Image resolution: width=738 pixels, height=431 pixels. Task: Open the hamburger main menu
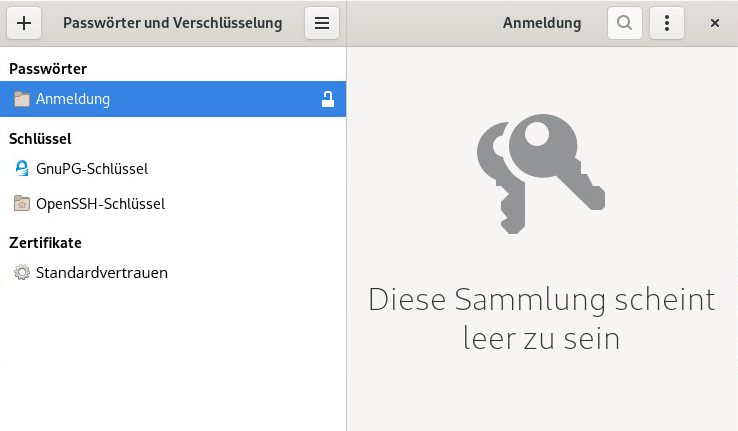tap(321, 23)
